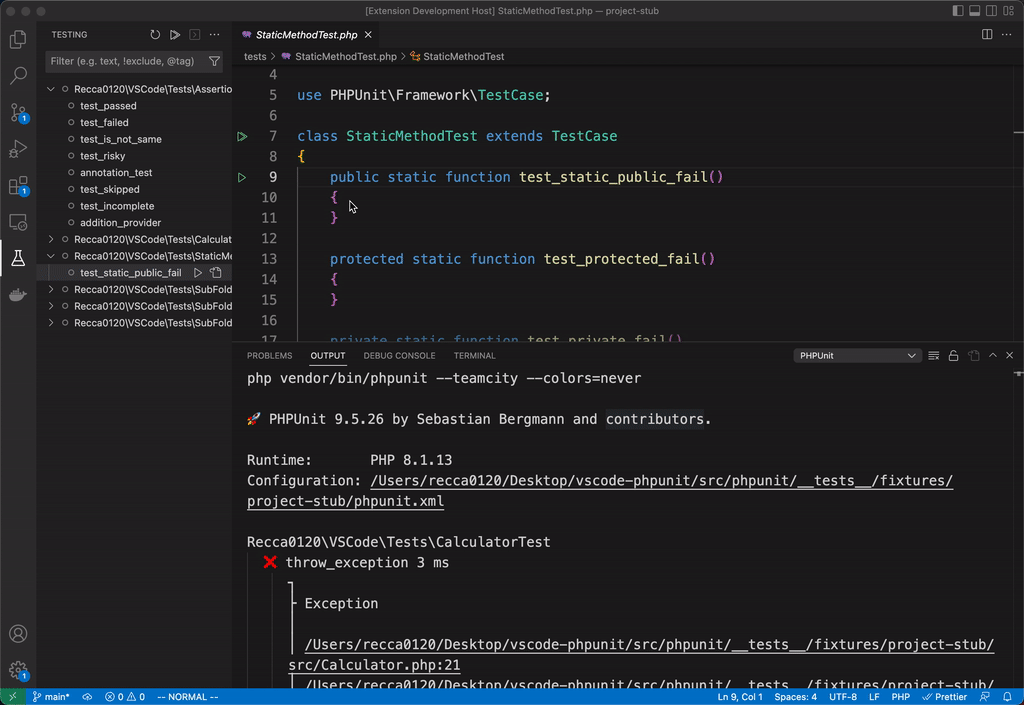Close the bottom panel
The image size is (1024, 705).
click(x=1010, y=356)
